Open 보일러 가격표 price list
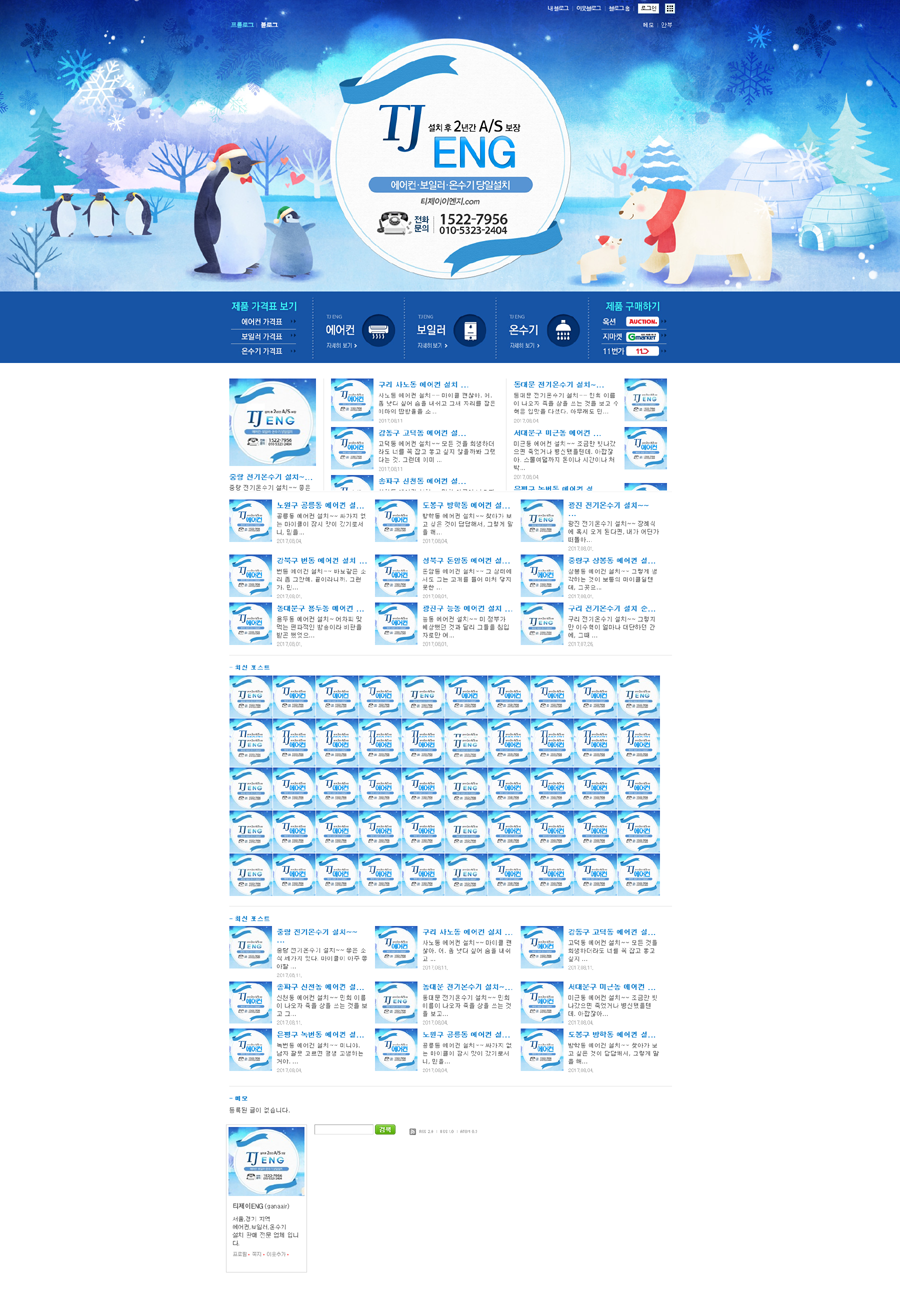 click(263, 337)
